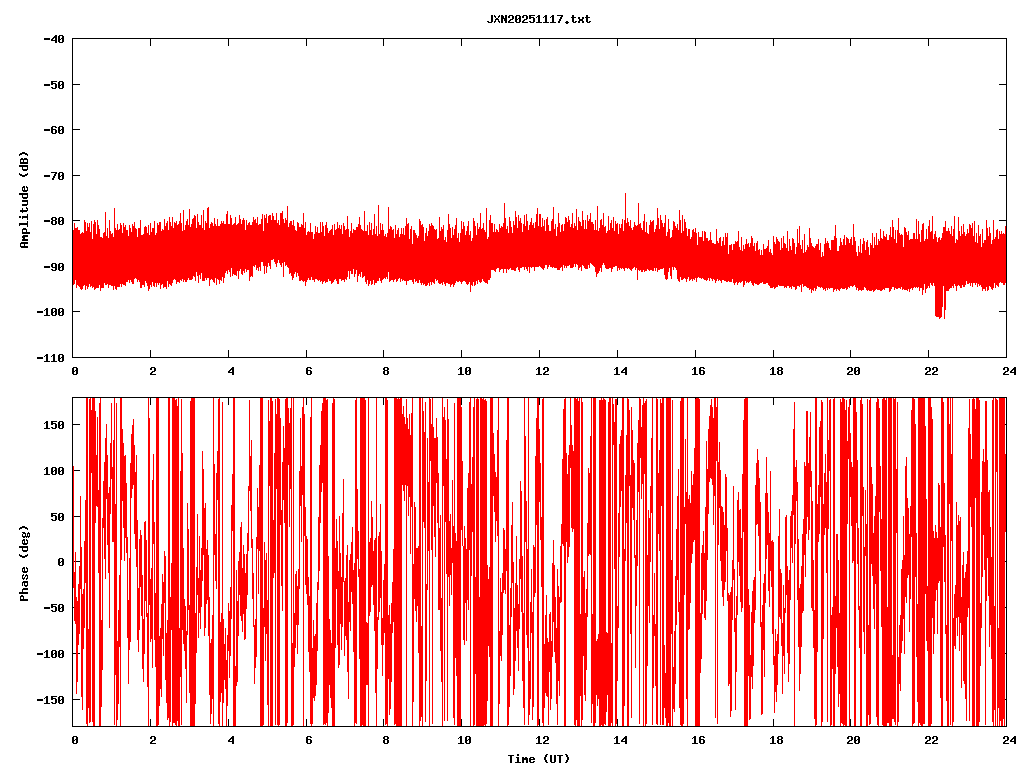This screenshot has width=1024, height=768.
Task: Click hour 12 label under amplitude plot
Action: pyautogui.click(x=542, y=371)
